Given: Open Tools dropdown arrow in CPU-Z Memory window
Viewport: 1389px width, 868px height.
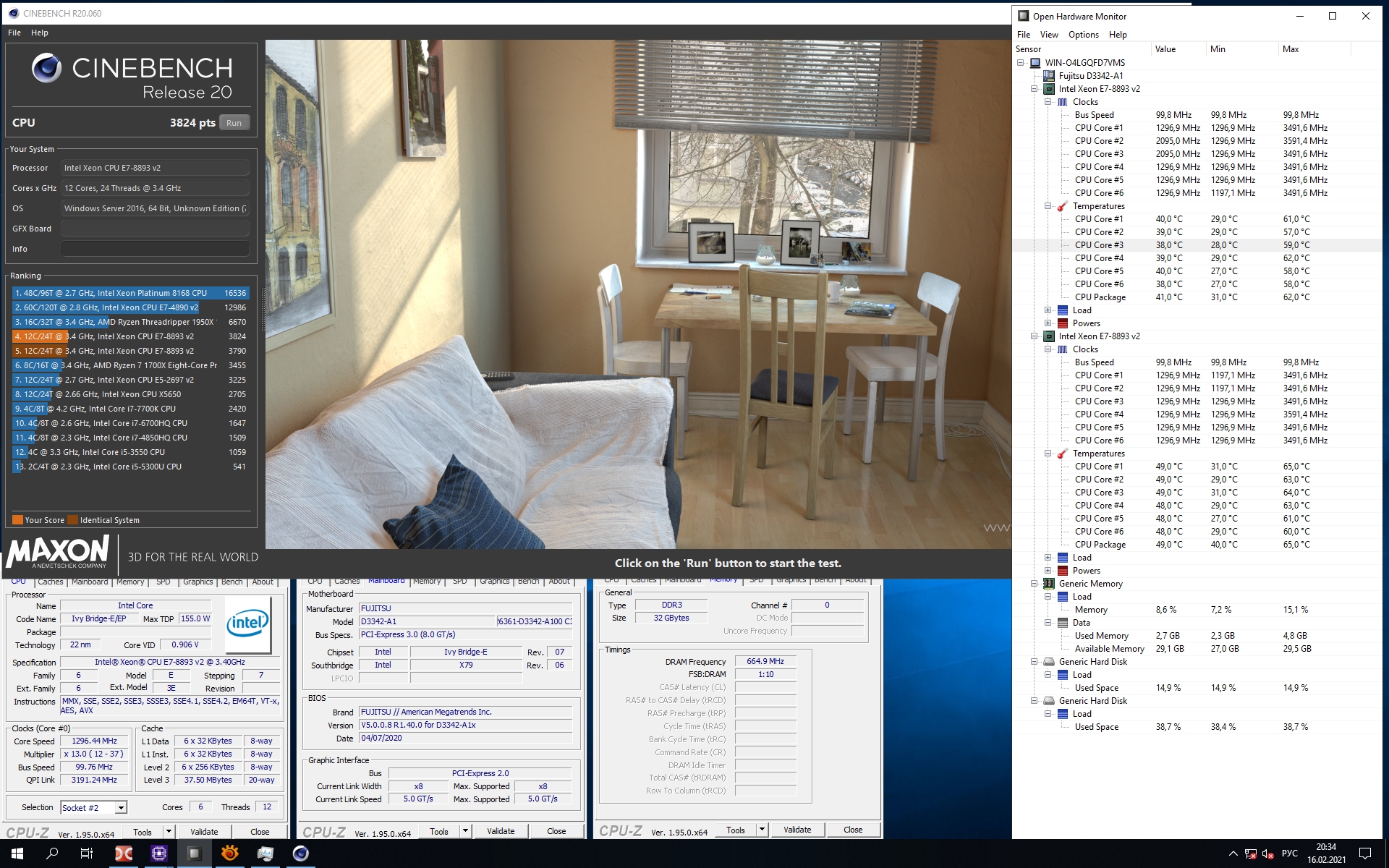Looking at the screenshot, I should click(762, 830).
